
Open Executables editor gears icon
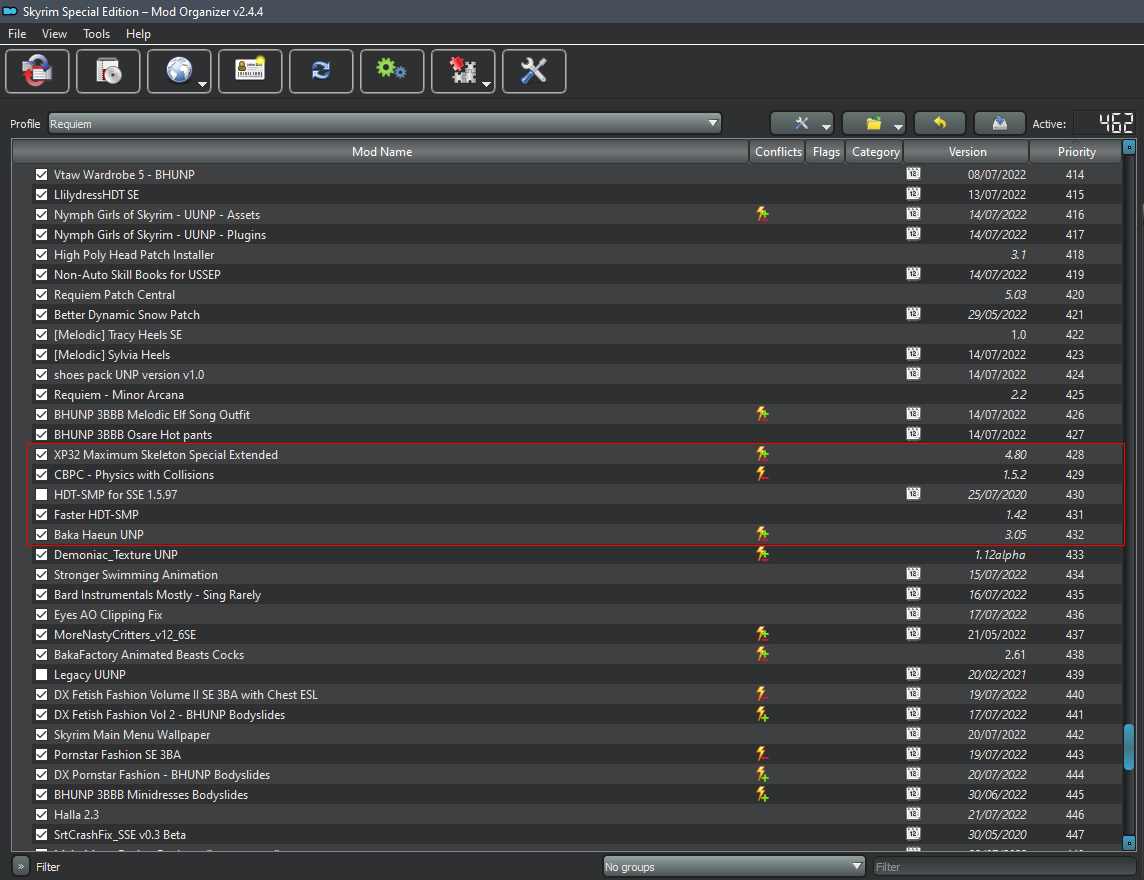[x=391, y=72]
